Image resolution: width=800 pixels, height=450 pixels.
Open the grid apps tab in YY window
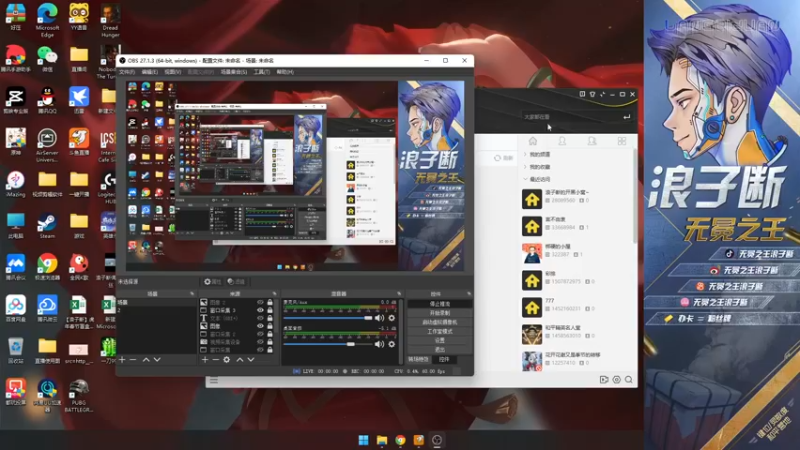(x=621, y=141)
